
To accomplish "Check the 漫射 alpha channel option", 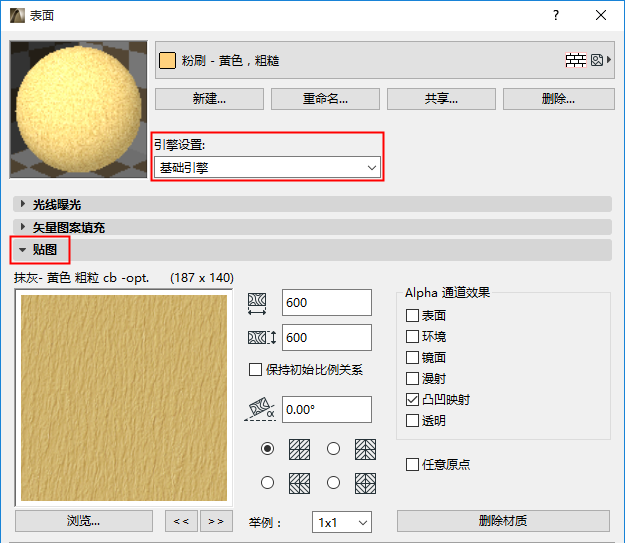I will click(412, 378).
